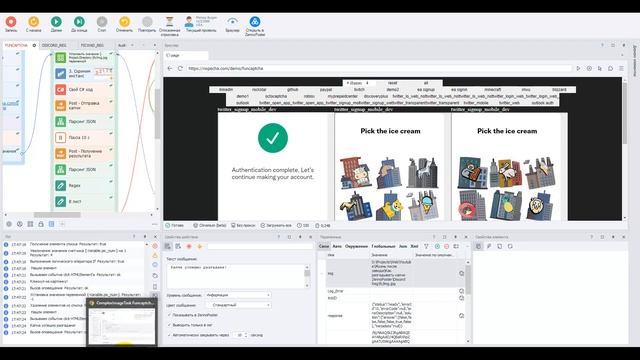Viewport: 640px width, 360px height.
Task: Select the 'Post - Отправка капчи' block
Action: [84, 105]
